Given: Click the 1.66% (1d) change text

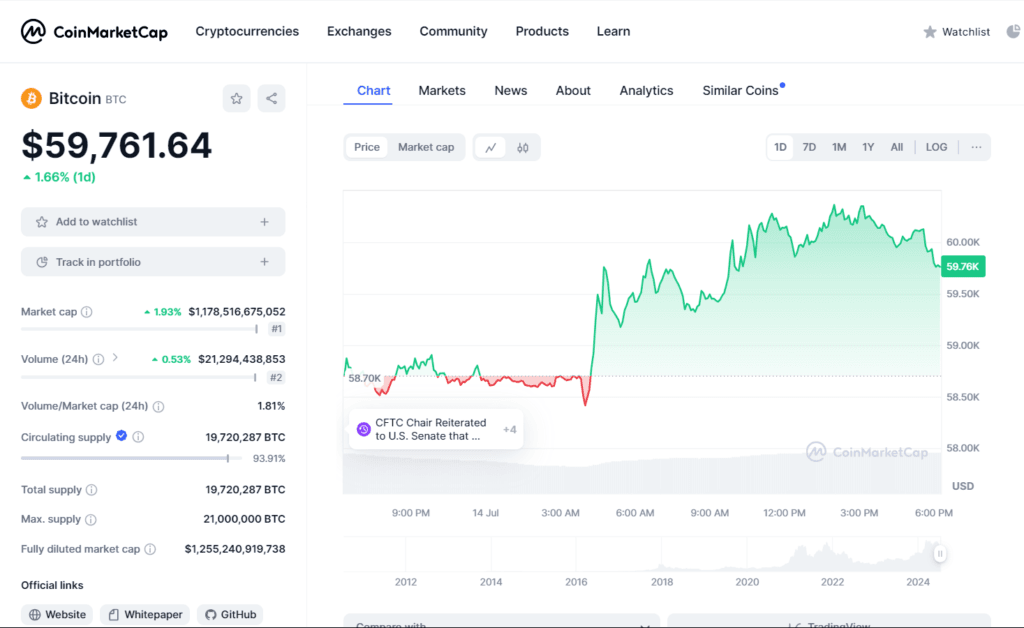Looking at the screenshot, I should [x=59, y=177].
